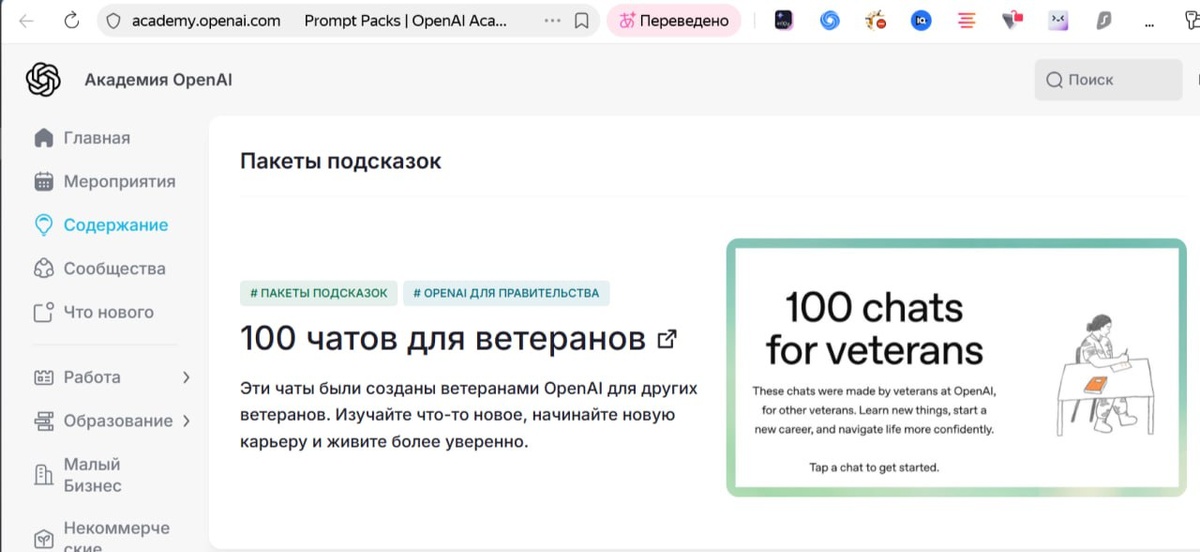Click the external link icon beside the title

coord(667,339)
